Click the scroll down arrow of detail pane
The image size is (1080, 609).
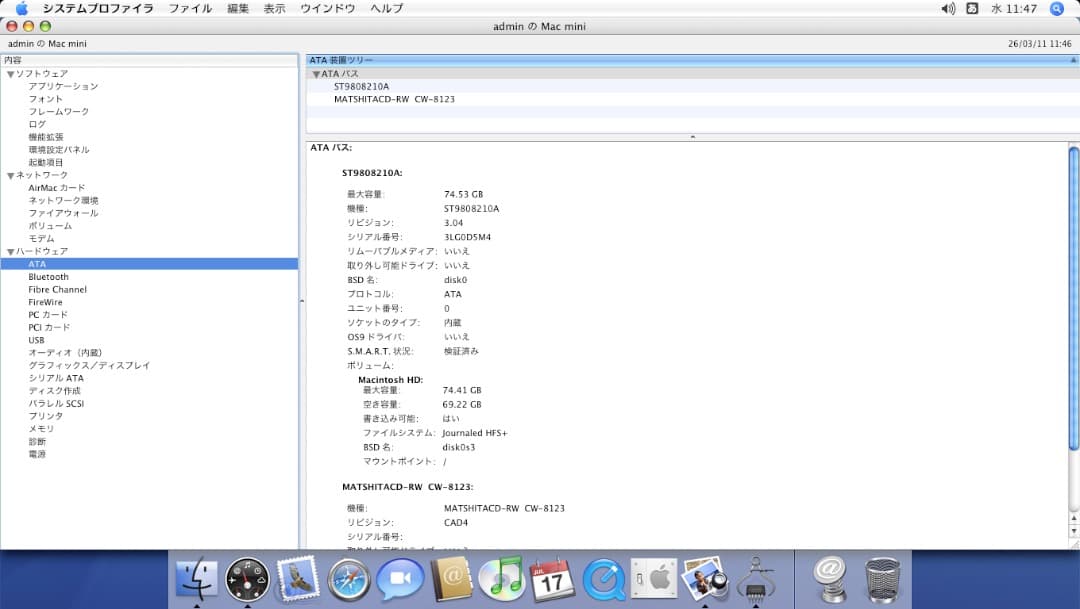[x=1074, y=531]
